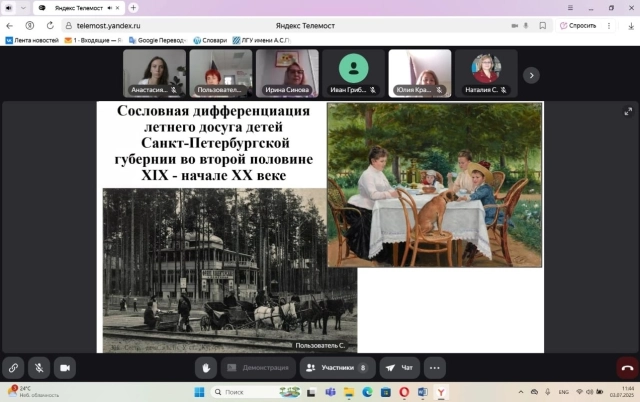
Task: End call with red hang-up button
Action: [x=627, y=368]
